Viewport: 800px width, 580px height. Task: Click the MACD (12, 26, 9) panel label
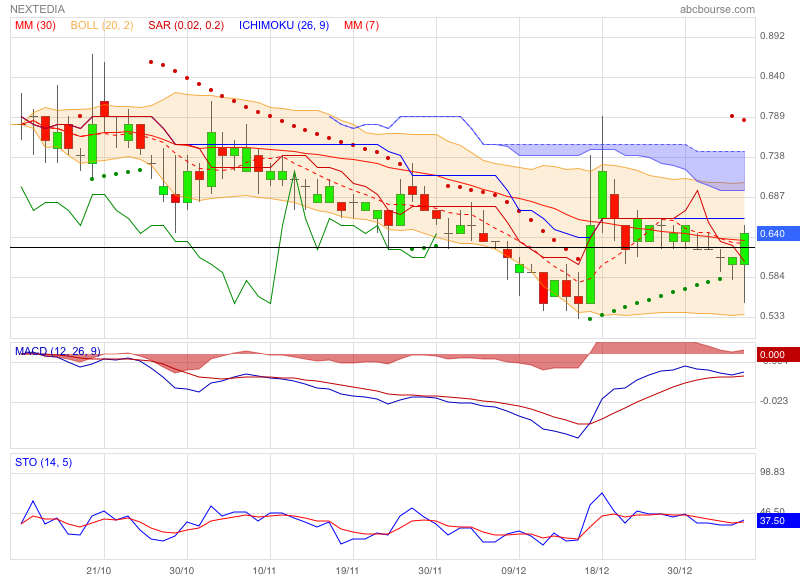(58, 351)
